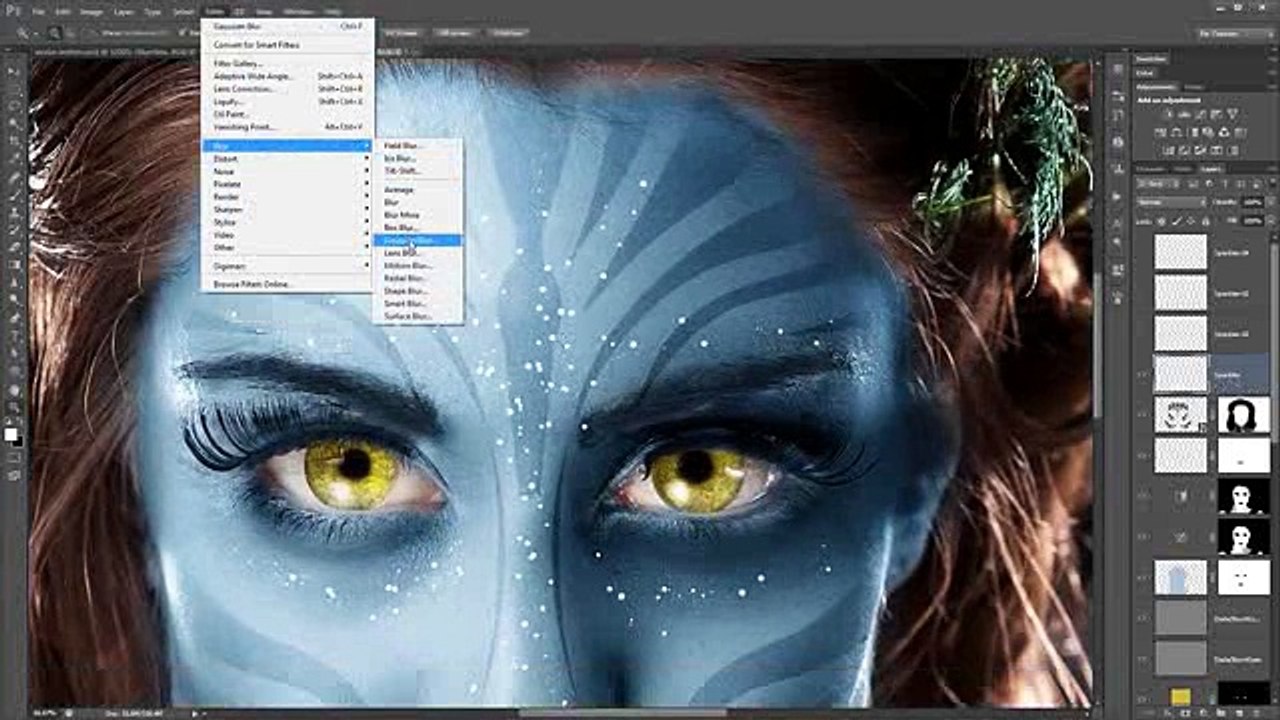Expand the Digimarc submenu
Screen dimensions: 1280x720
point(287,266)
